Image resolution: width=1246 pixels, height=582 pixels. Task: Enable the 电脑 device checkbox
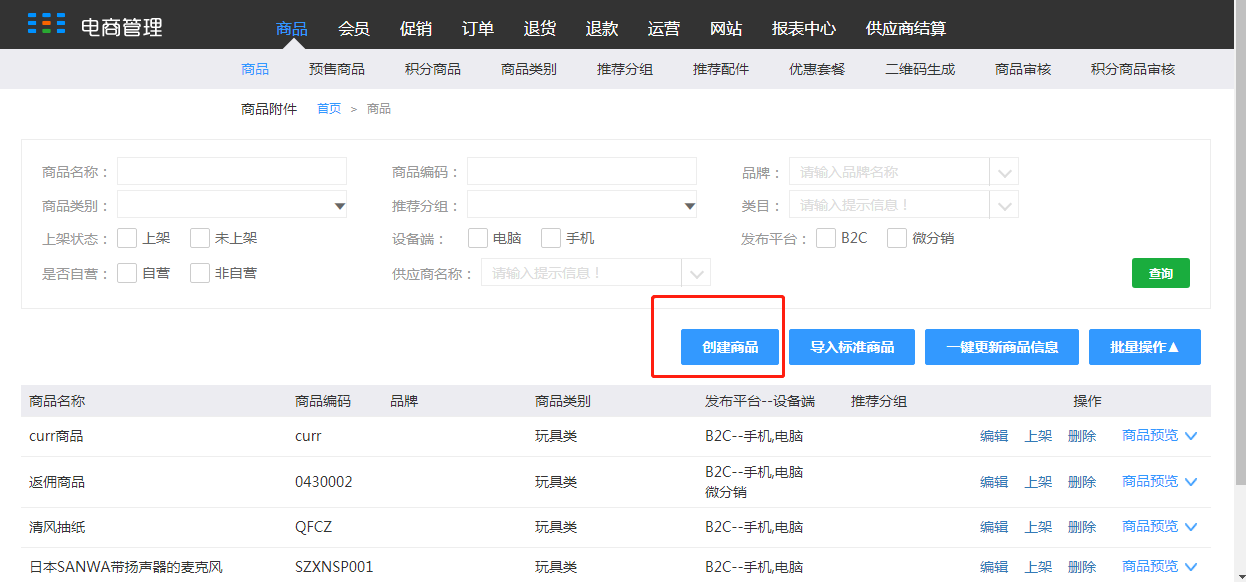point(478,238)
